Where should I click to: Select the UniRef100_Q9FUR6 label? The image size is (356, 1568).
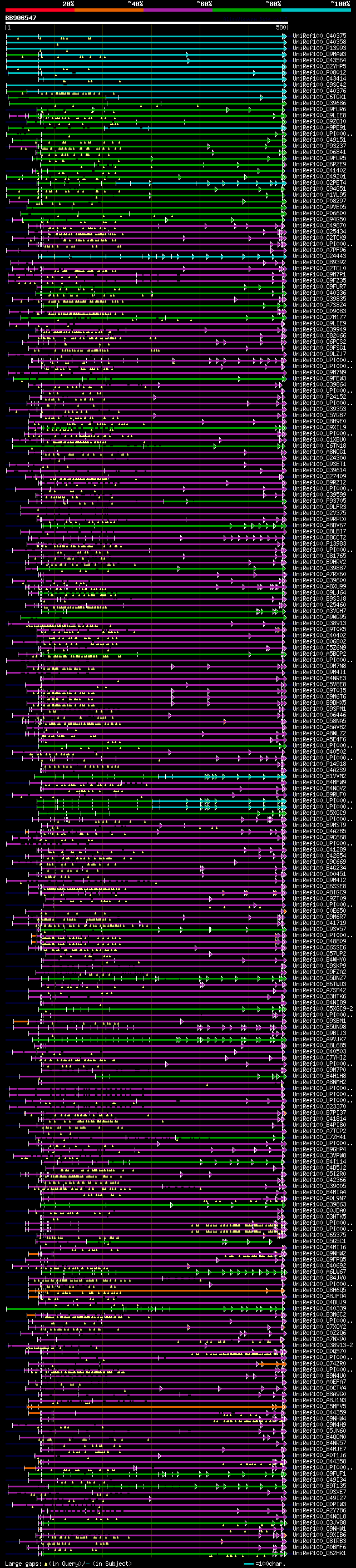(x=319, y=109)
